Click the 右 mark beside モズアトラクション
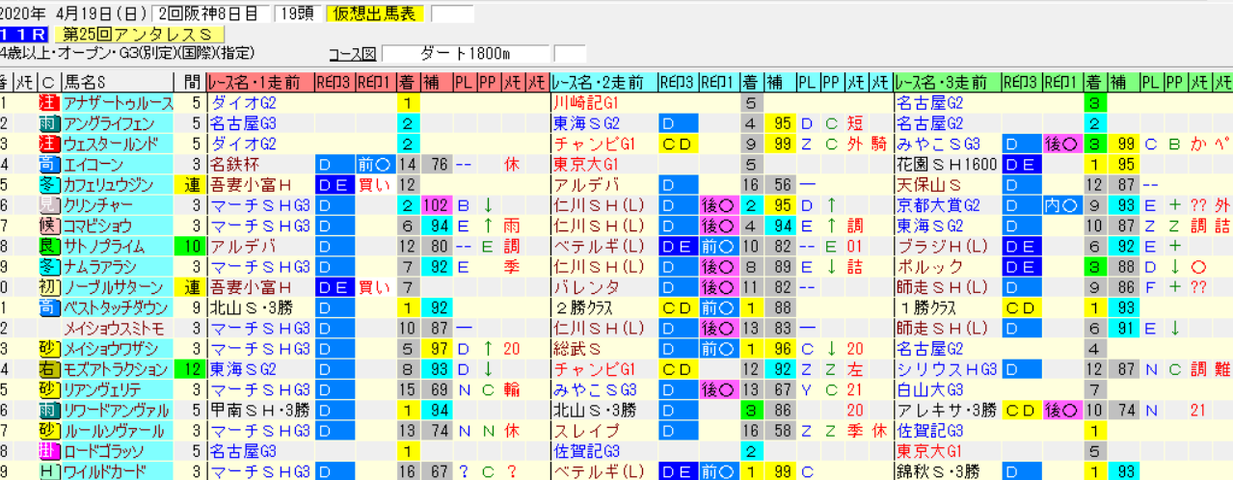Screen dimensions: 1233x480 47,369
